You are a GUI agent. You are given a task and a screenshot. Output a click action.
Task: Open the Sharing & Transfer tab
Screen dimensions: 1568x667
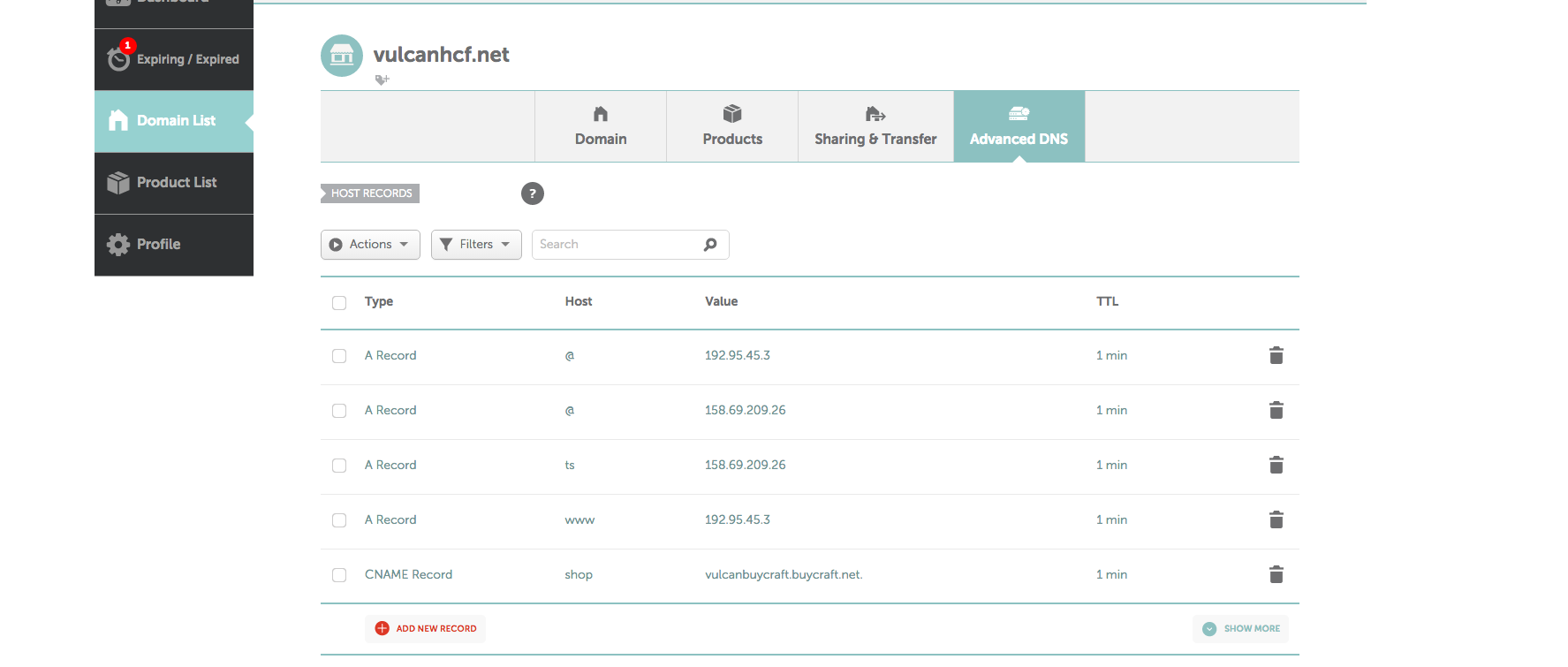(875, 126)
